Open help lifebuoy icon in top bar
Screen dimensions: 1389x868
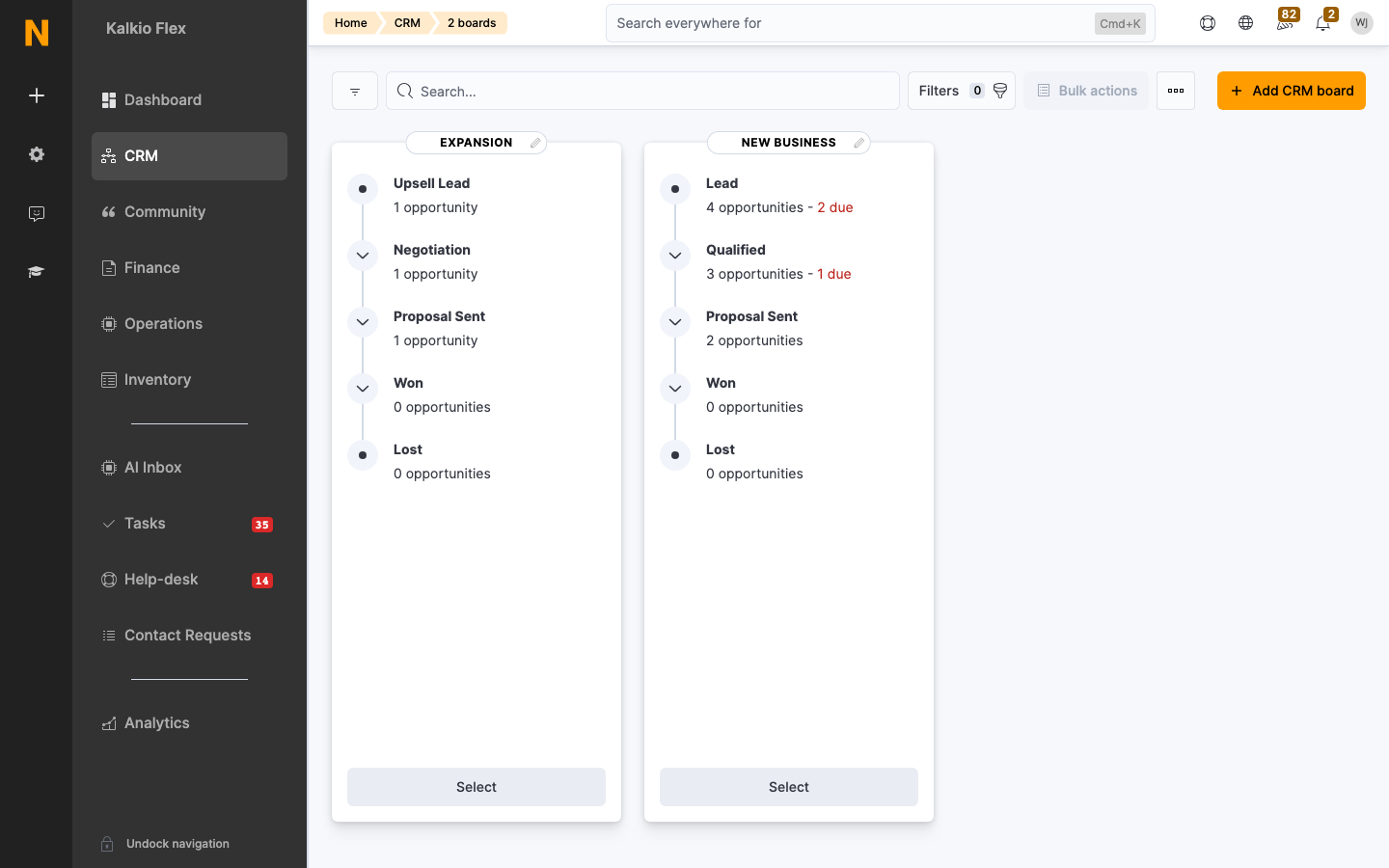1208,23
